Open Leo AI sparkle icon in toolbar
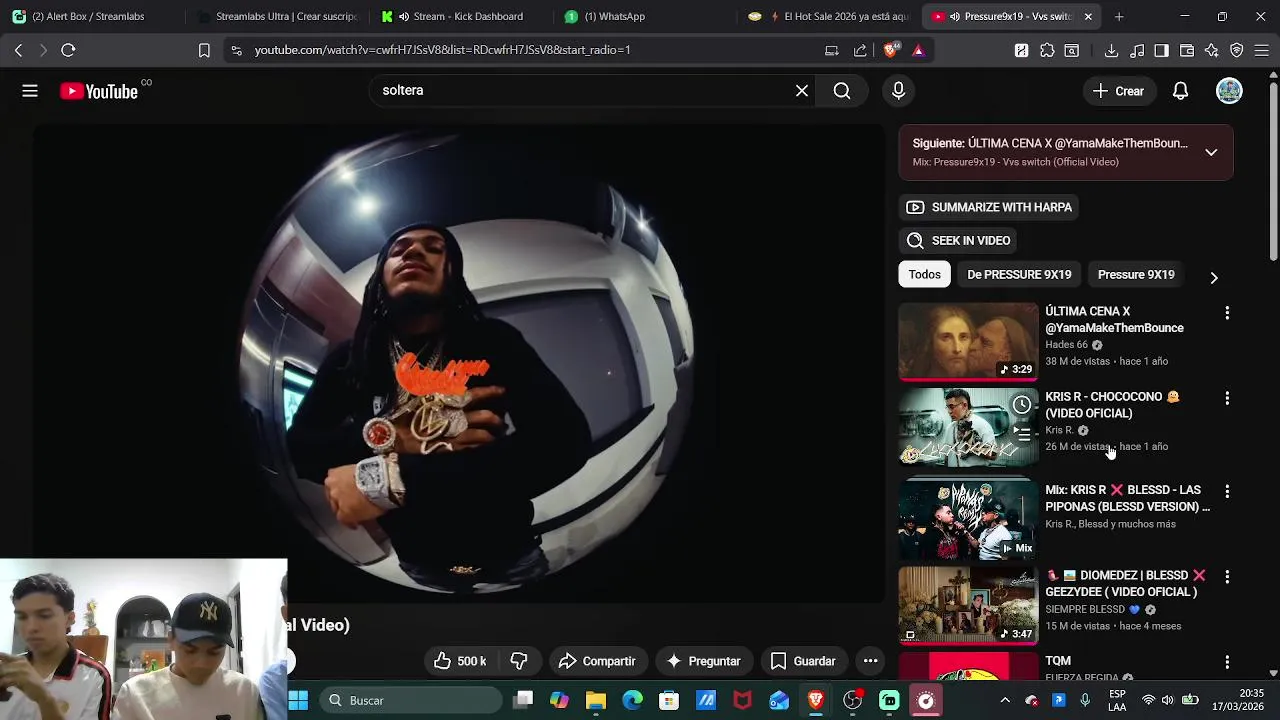This screenshot has height=720, width=1280. point(1212,50)
